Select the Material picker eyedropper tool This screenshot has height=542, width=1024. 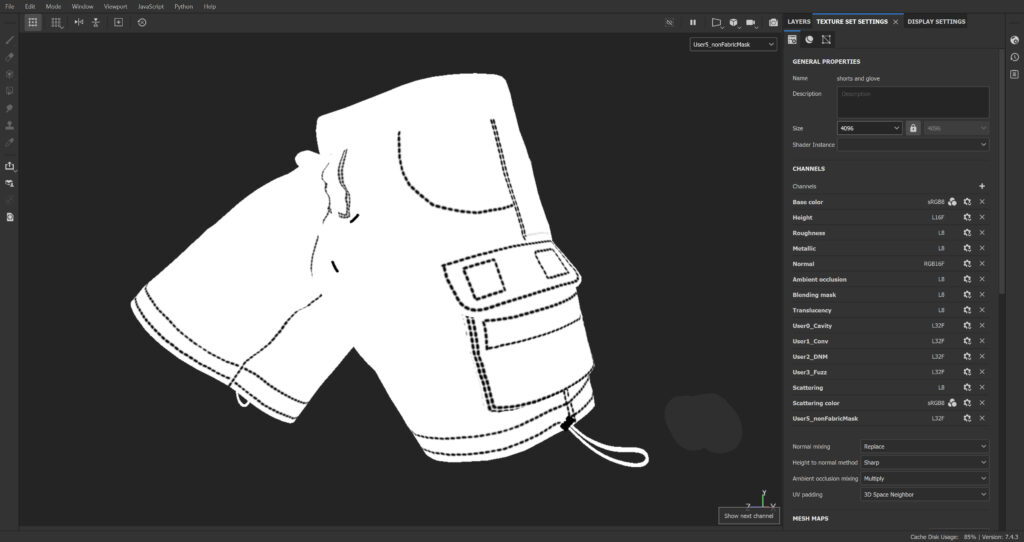[10, 142]
